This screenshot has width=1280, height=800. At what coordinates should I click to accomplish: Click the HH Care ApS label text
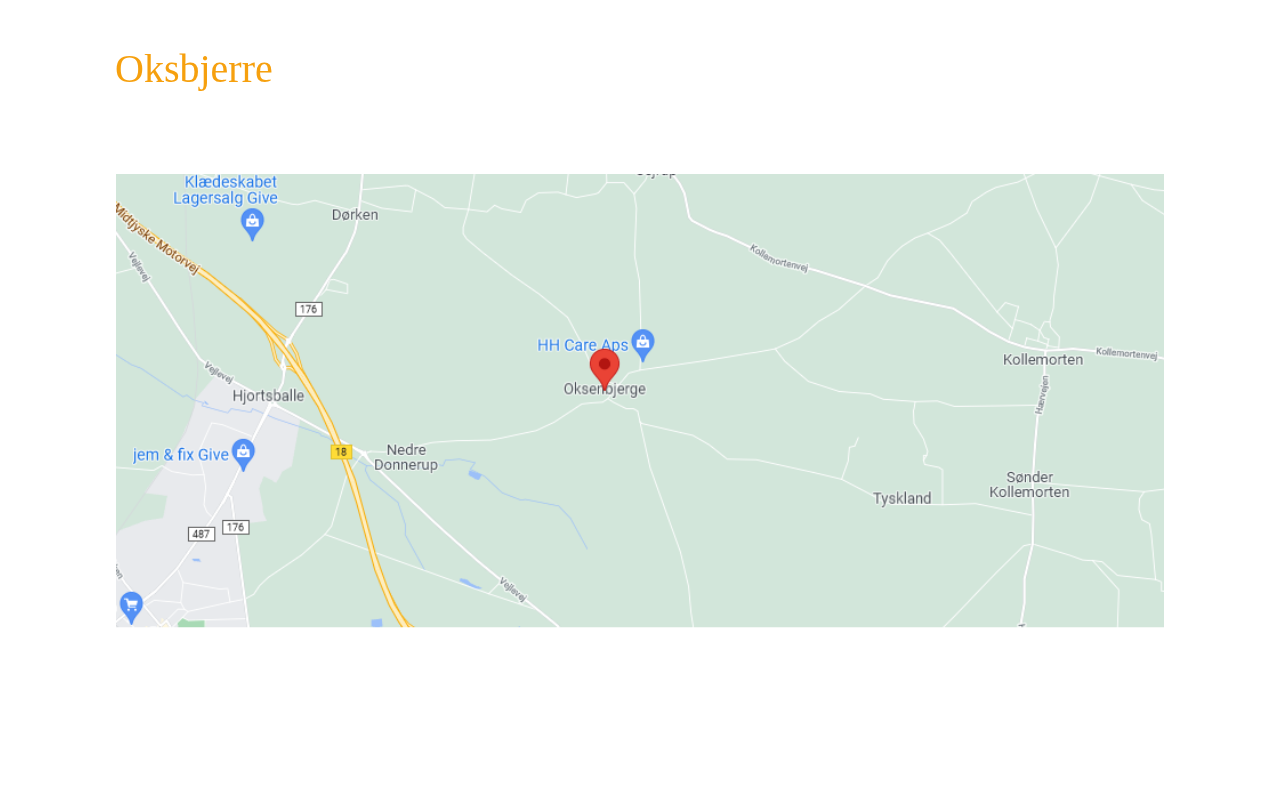coord(583,345)
